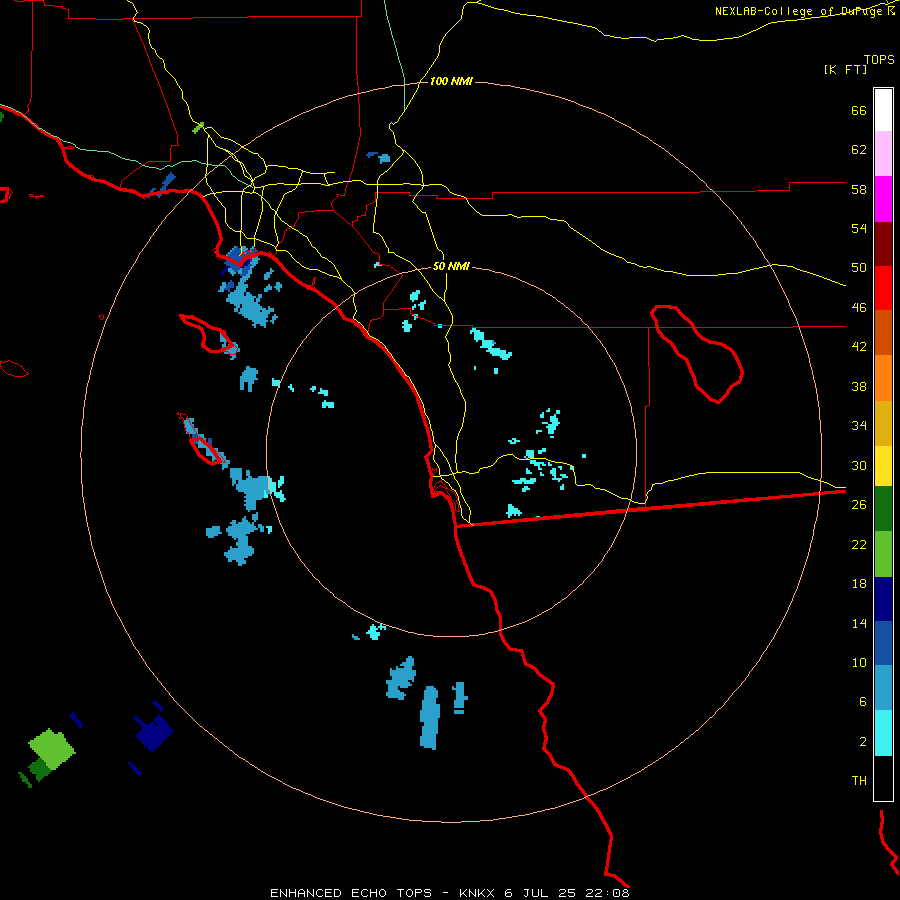The height and width of the screenshot is (900, 900).
Task: Click the white swatch in the tops legend
Action: [x=883, y=110]
